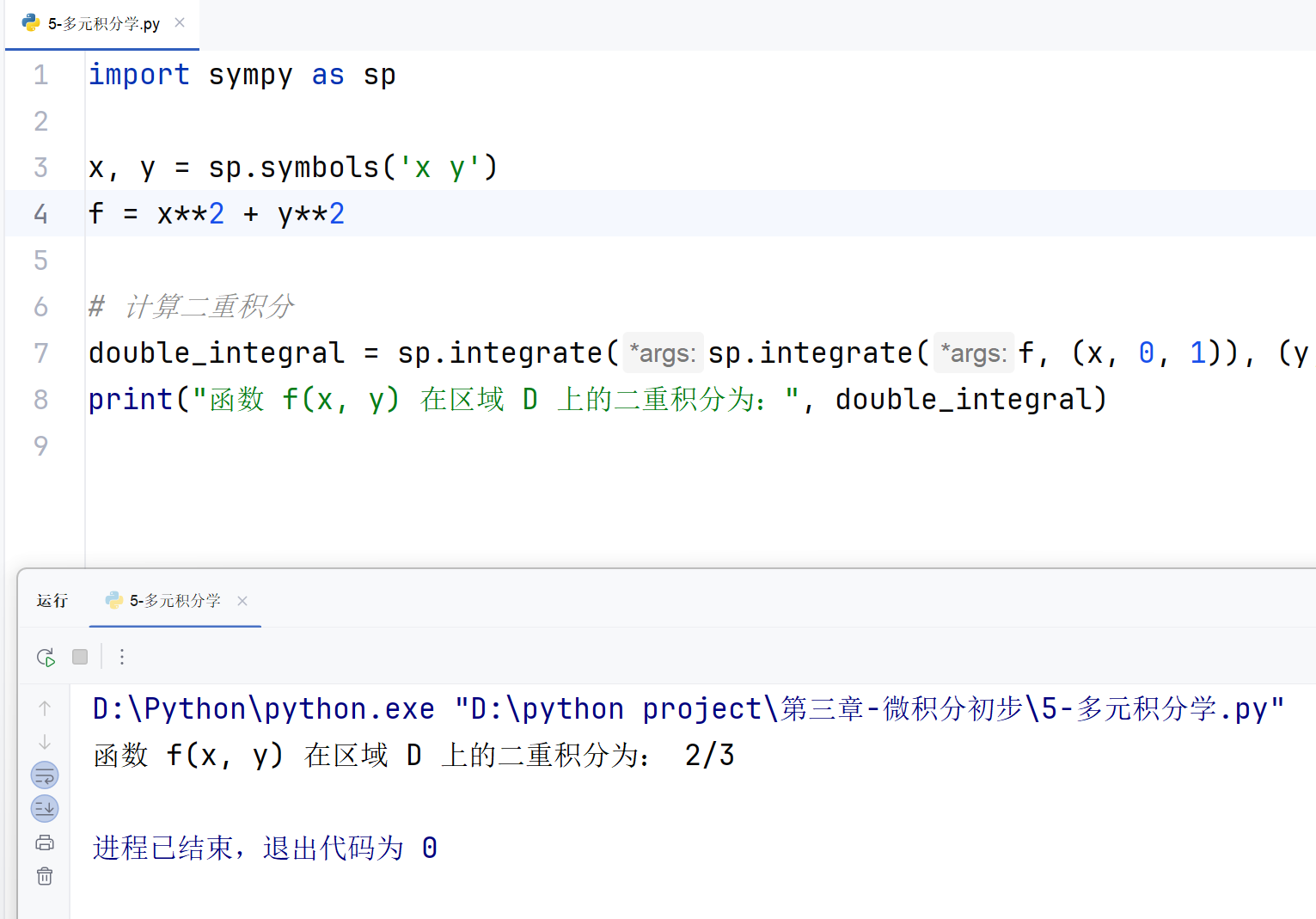The width and height of the screenshot is (1316, 919).
Task: Print the console output
Action: click(45, 842)
